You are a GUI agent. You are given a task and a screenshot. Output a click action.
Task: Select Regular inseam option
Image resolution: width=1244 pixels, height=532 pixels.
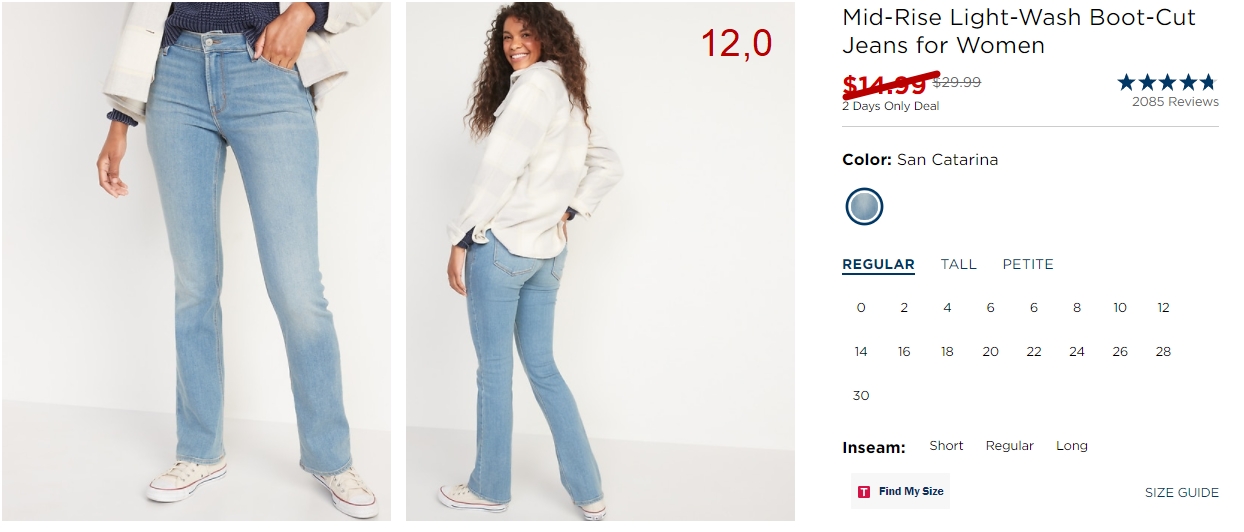point(1010,446)
